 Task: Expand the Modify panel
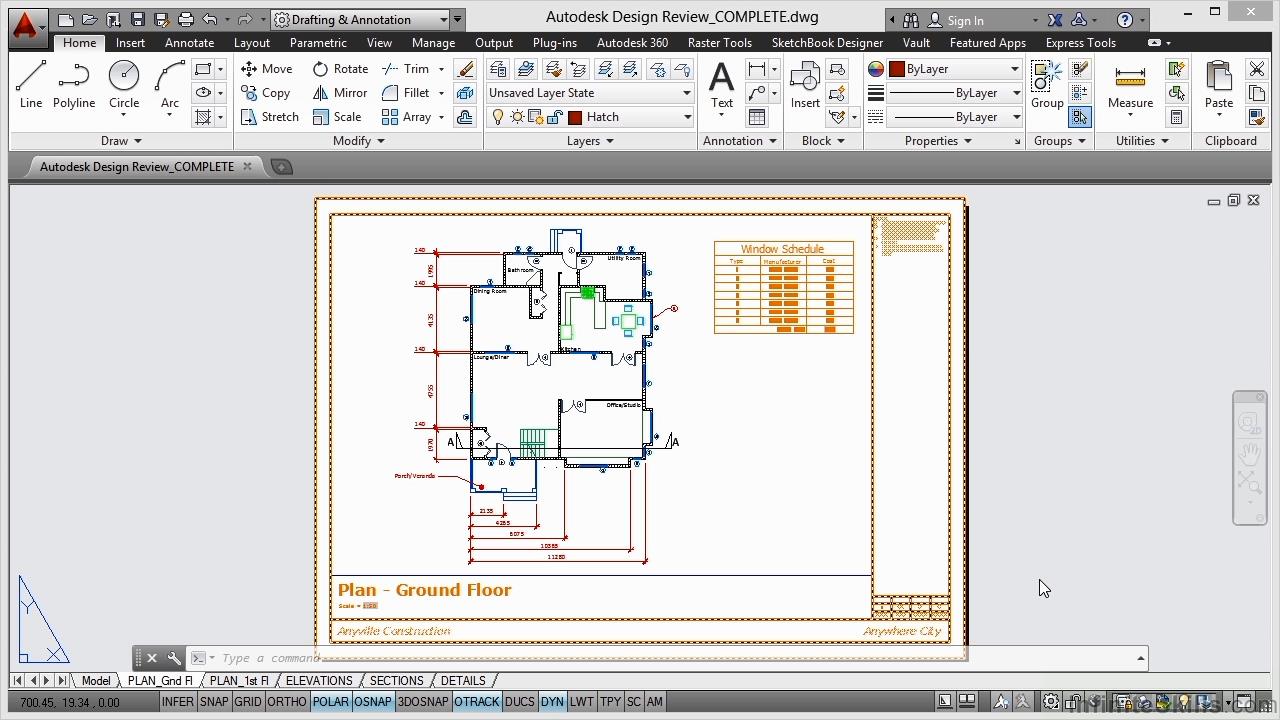(x=359, y=141)
